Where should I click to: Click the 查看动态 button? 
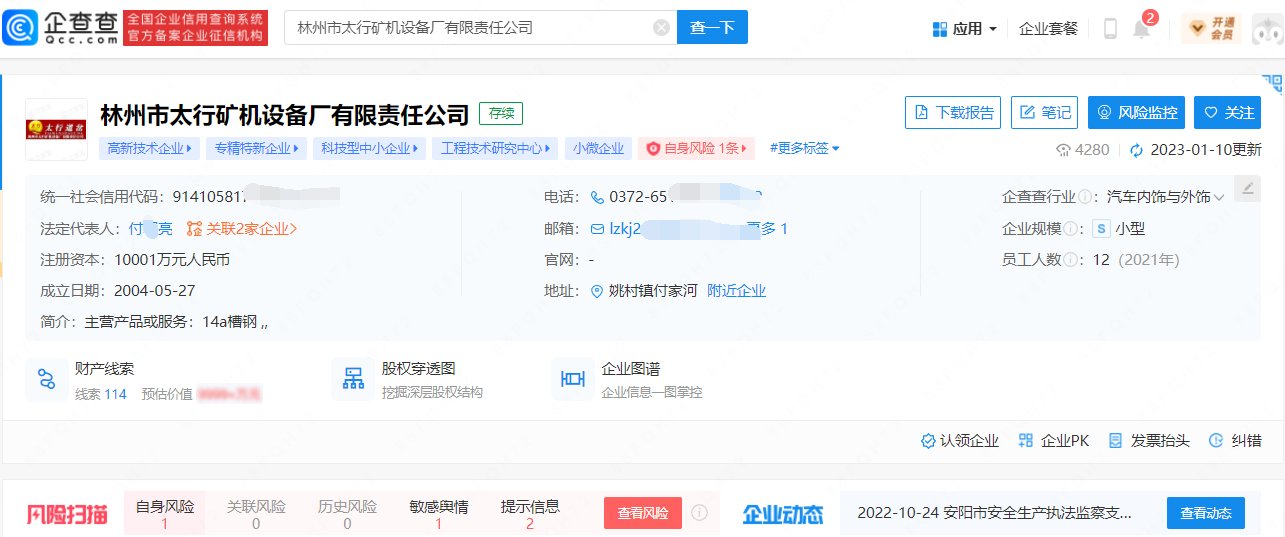[1205, 513]
